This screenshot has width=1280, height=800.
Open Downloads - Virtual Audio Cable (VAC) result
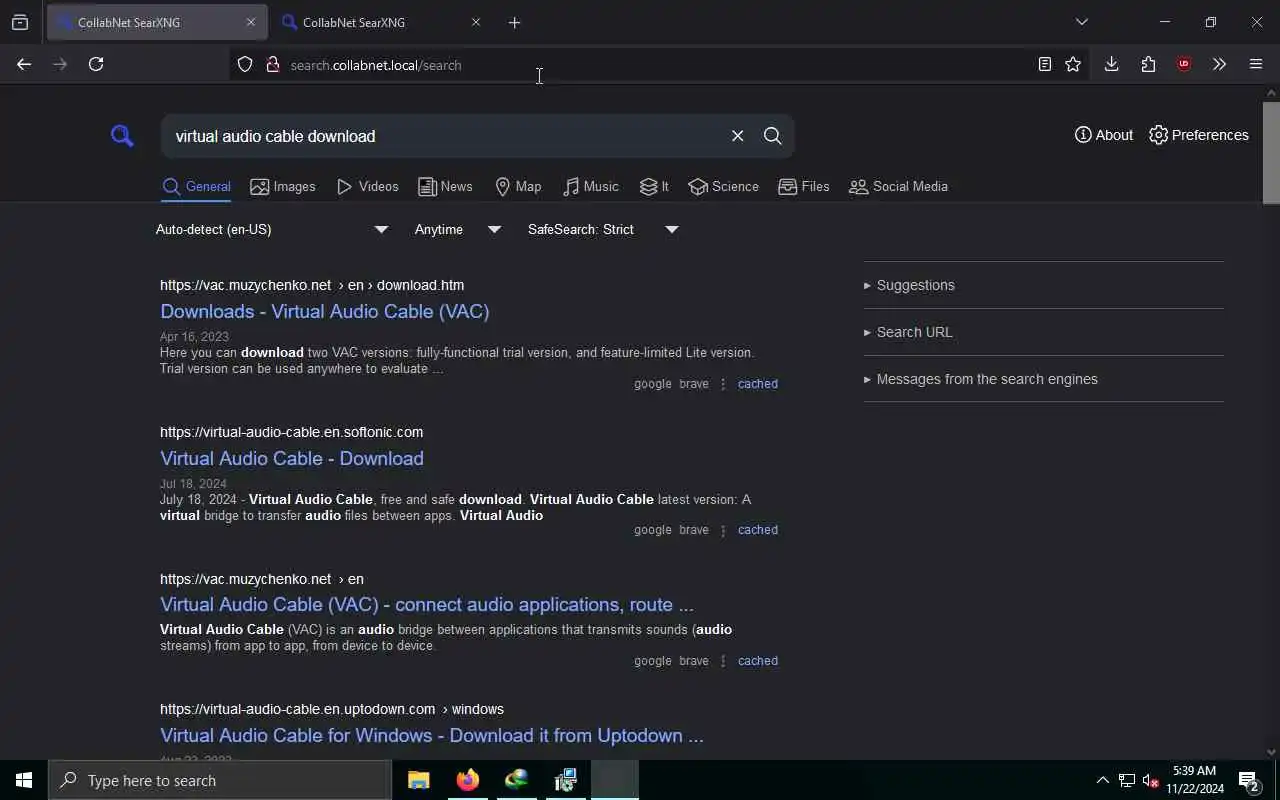325,311
